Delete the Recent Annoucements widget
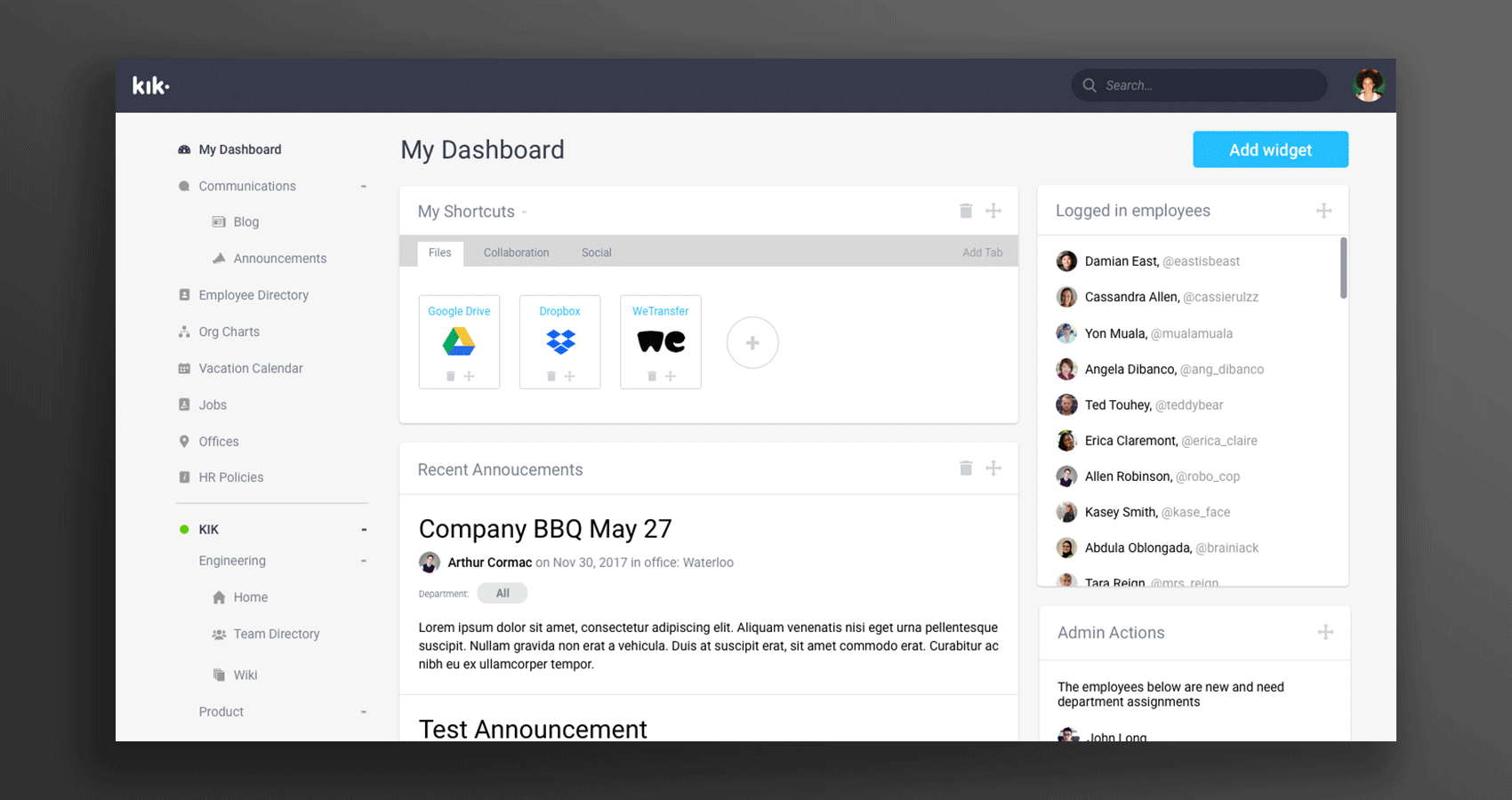This screenshot has height=800, width=1512. [966, 468]
